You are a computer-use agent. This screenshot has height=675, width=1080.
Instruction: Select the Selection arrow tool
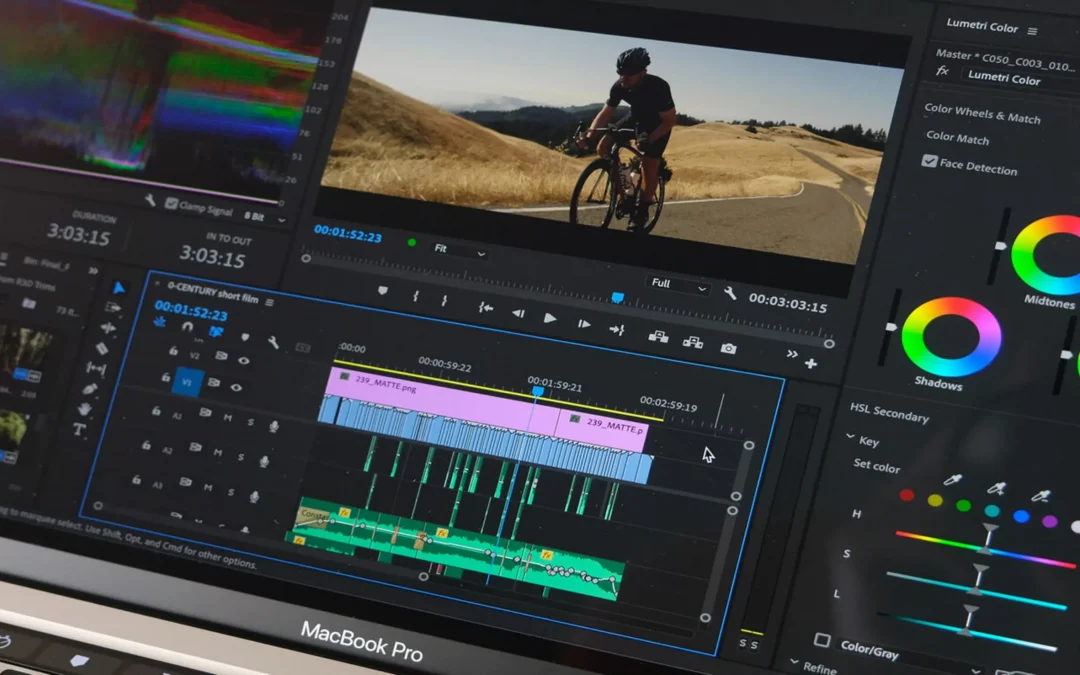click(x=118, y=287)
